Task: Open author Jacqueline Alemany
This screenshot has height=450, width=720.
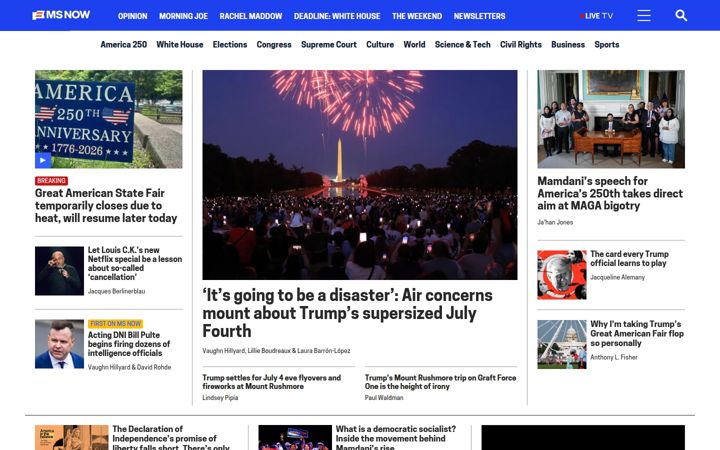Action: click(x=618, y=277)
